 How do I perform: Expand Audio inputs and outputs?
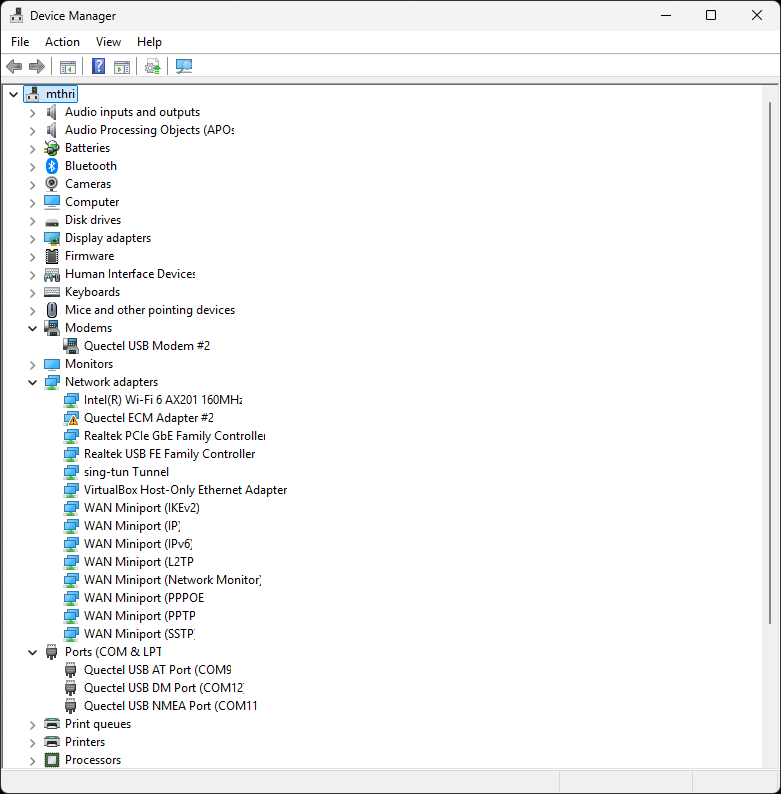(x=32, y=112)
